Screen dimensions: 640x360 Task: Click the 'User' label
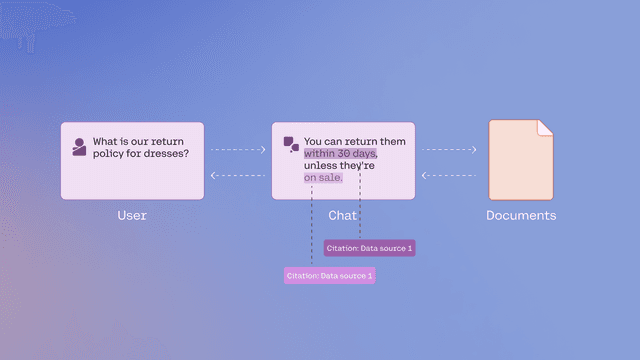[132, 216]
